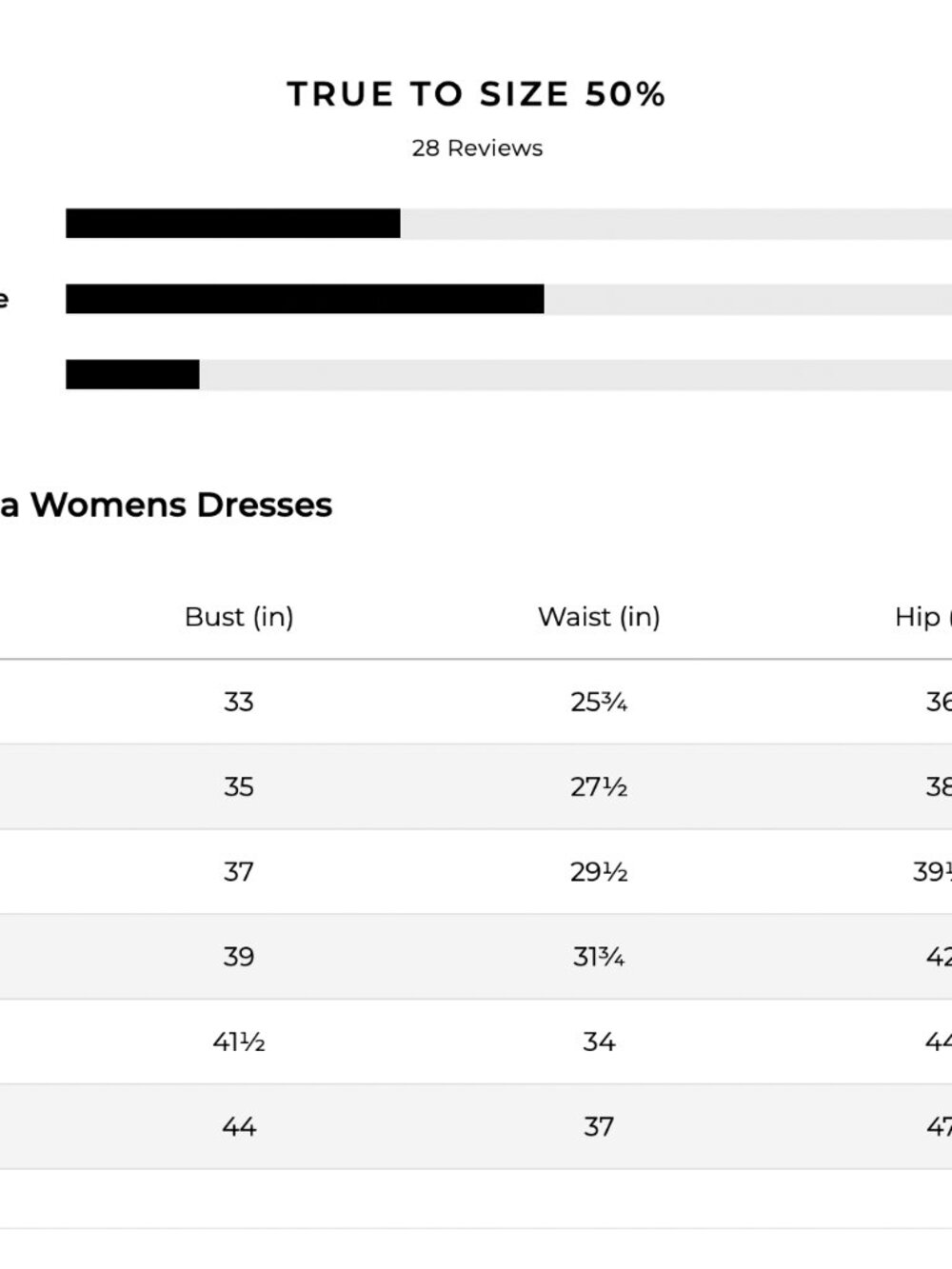952x1269 pixels.
Task: Select the bust 33 cell
Action: click(x=239, y=702)
